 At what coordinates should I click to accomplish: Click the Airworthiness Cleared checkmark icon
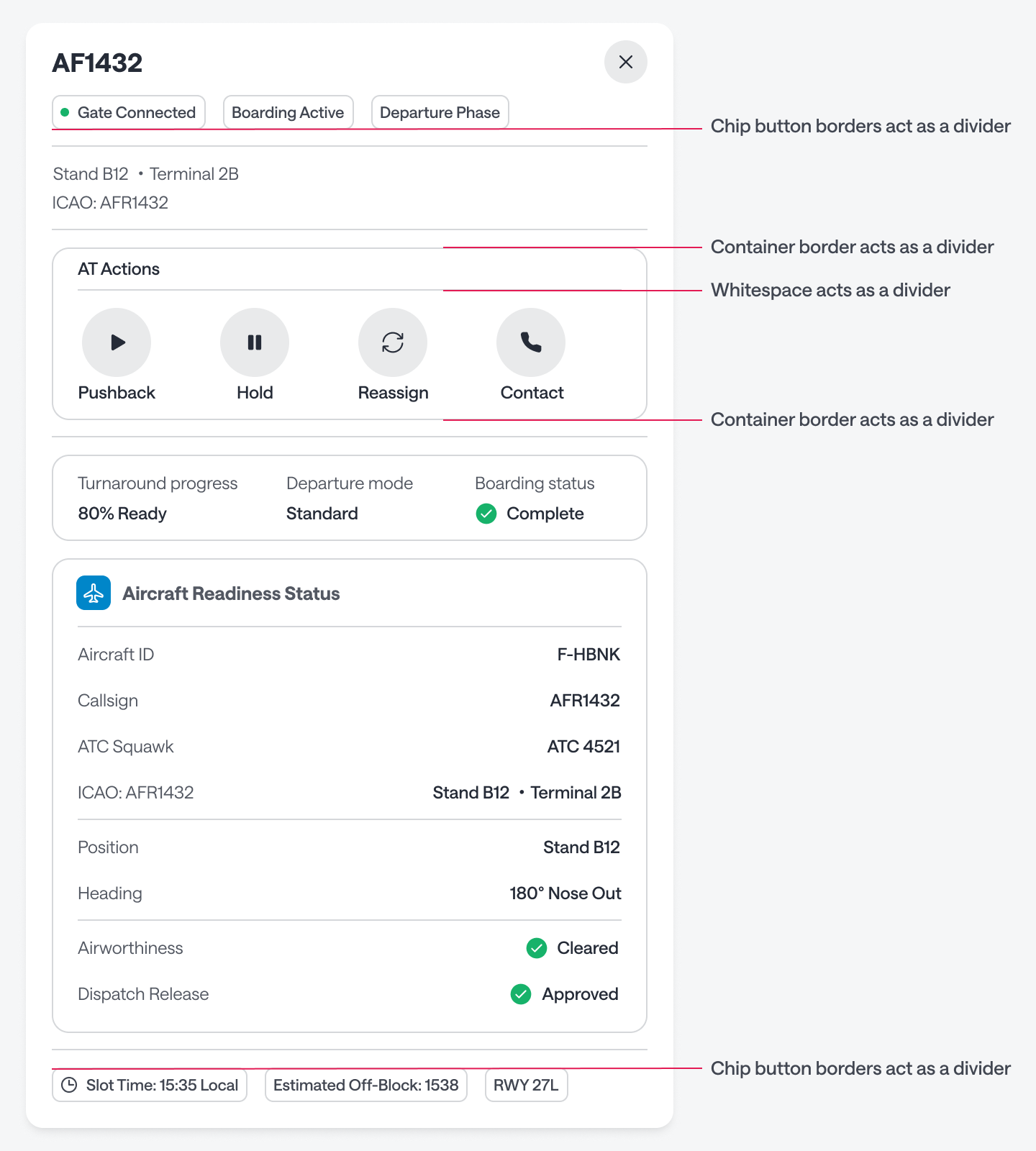click(x=537, y=948)
